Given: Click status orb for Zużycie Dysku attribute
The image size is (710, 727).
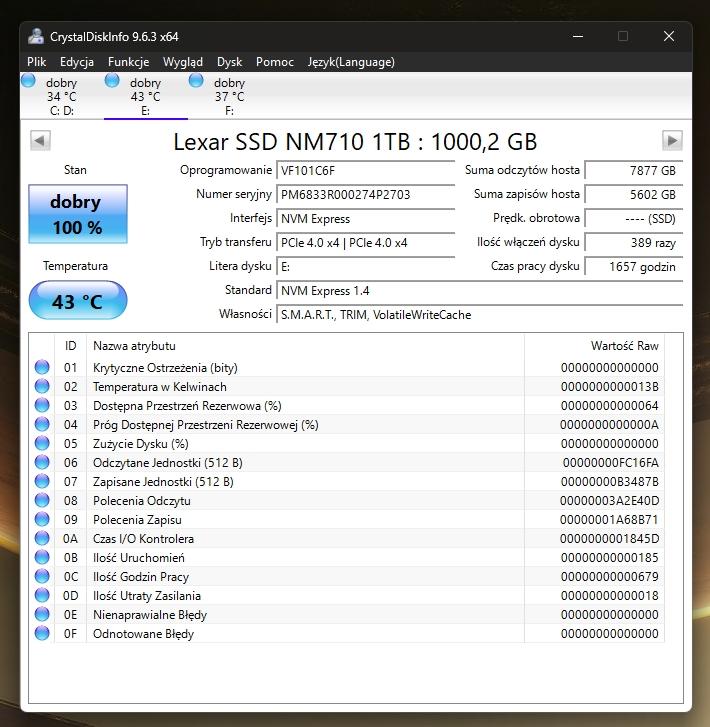Looking at the screenshot, I should pos(42,444).
